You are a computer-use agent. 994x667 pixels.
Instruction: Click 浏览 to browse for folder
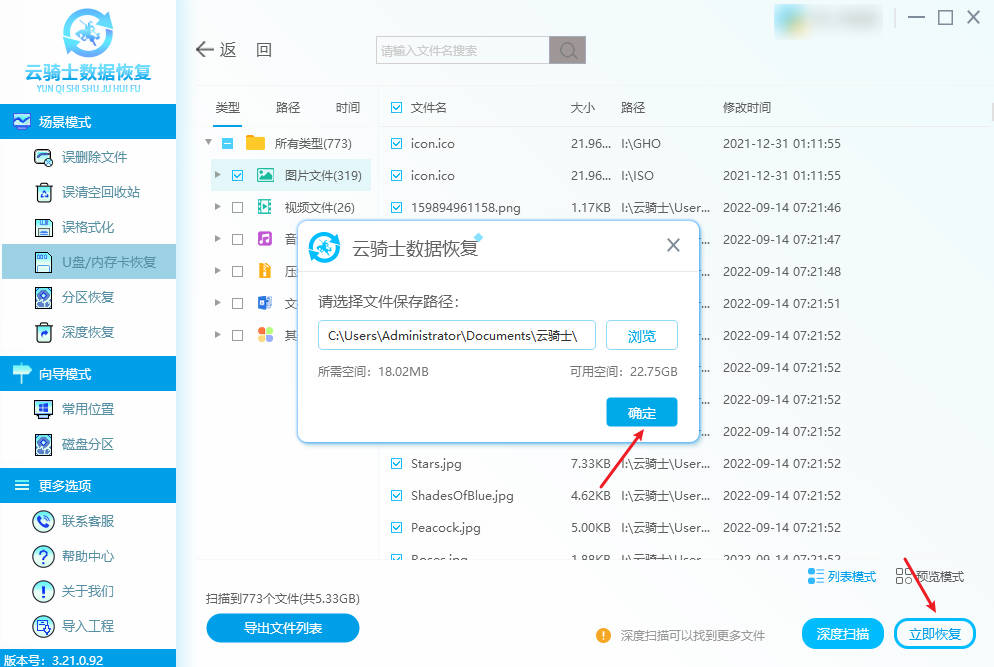pos(641,336)
